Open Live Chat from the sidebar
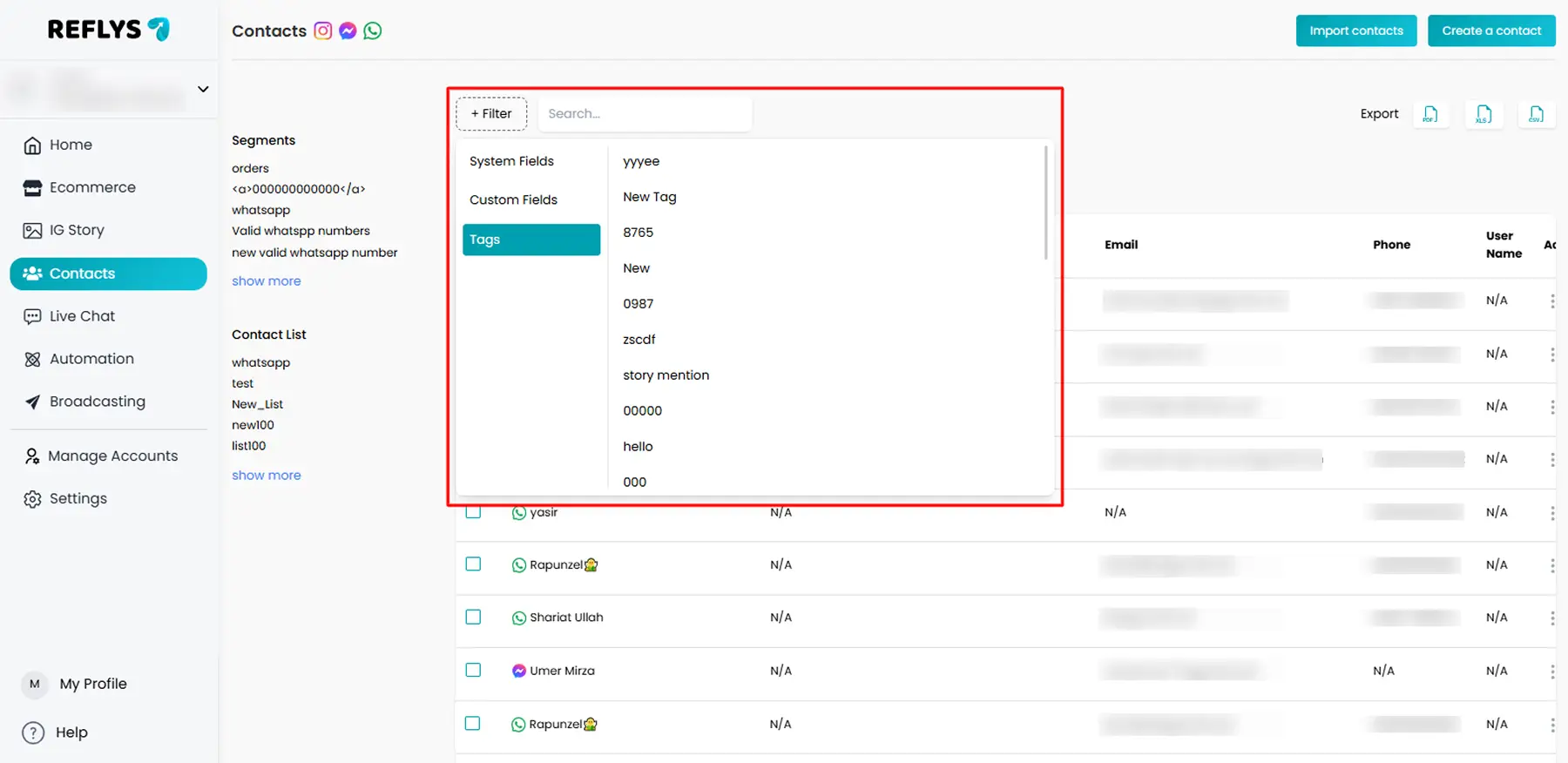 coord(82,316)
